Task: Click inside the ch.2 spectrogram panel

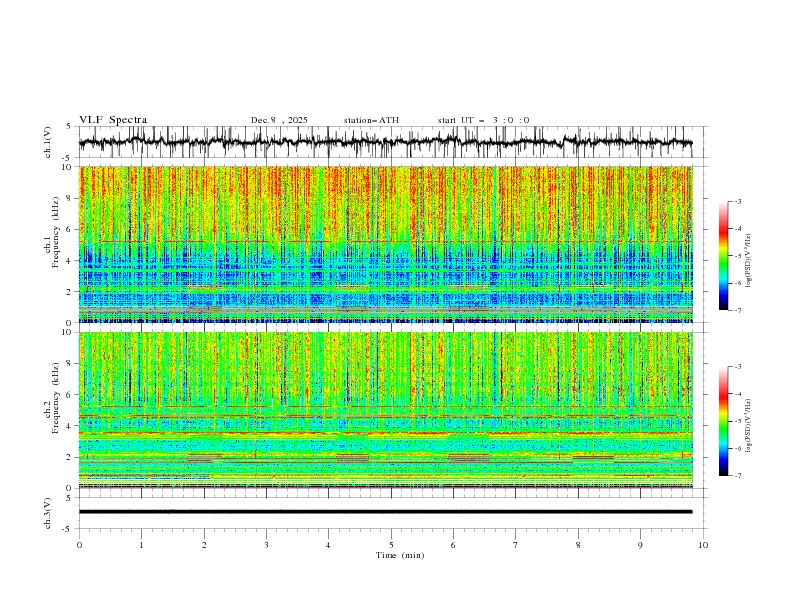Action: tap(385, 410)
